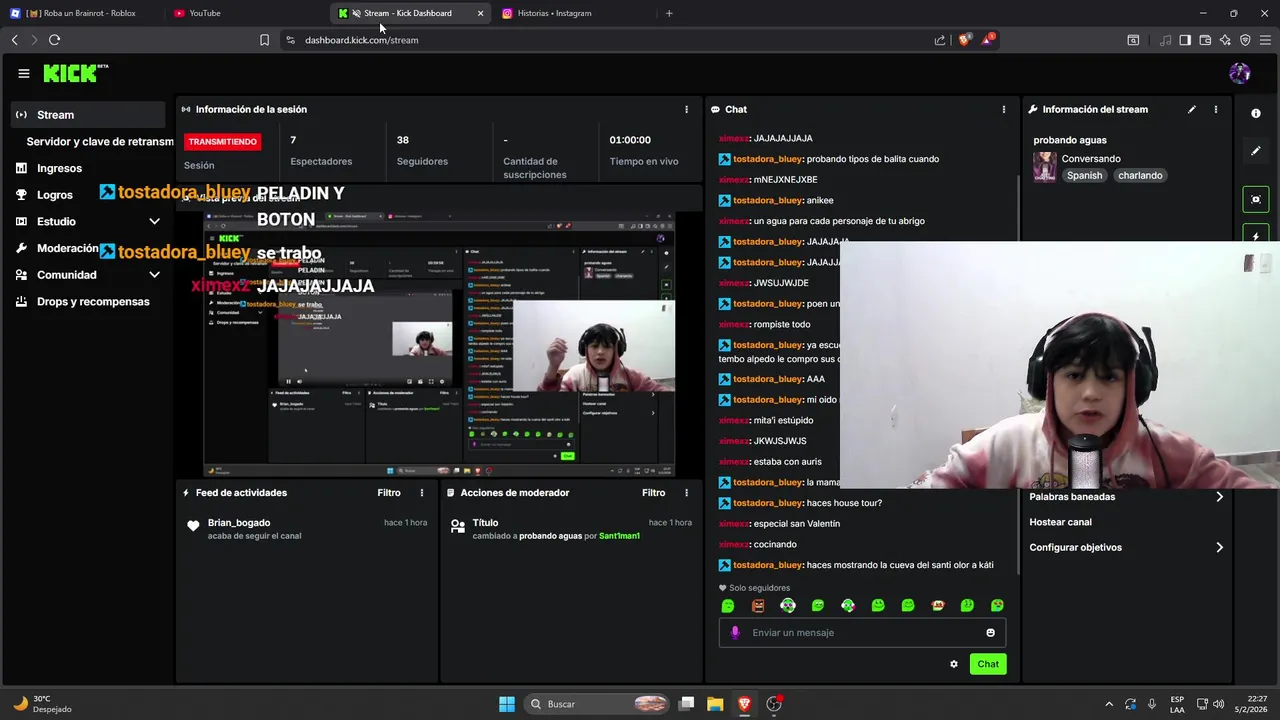Expand the Configurar objetivos option
The image size is (1280, 720).
1126,547
